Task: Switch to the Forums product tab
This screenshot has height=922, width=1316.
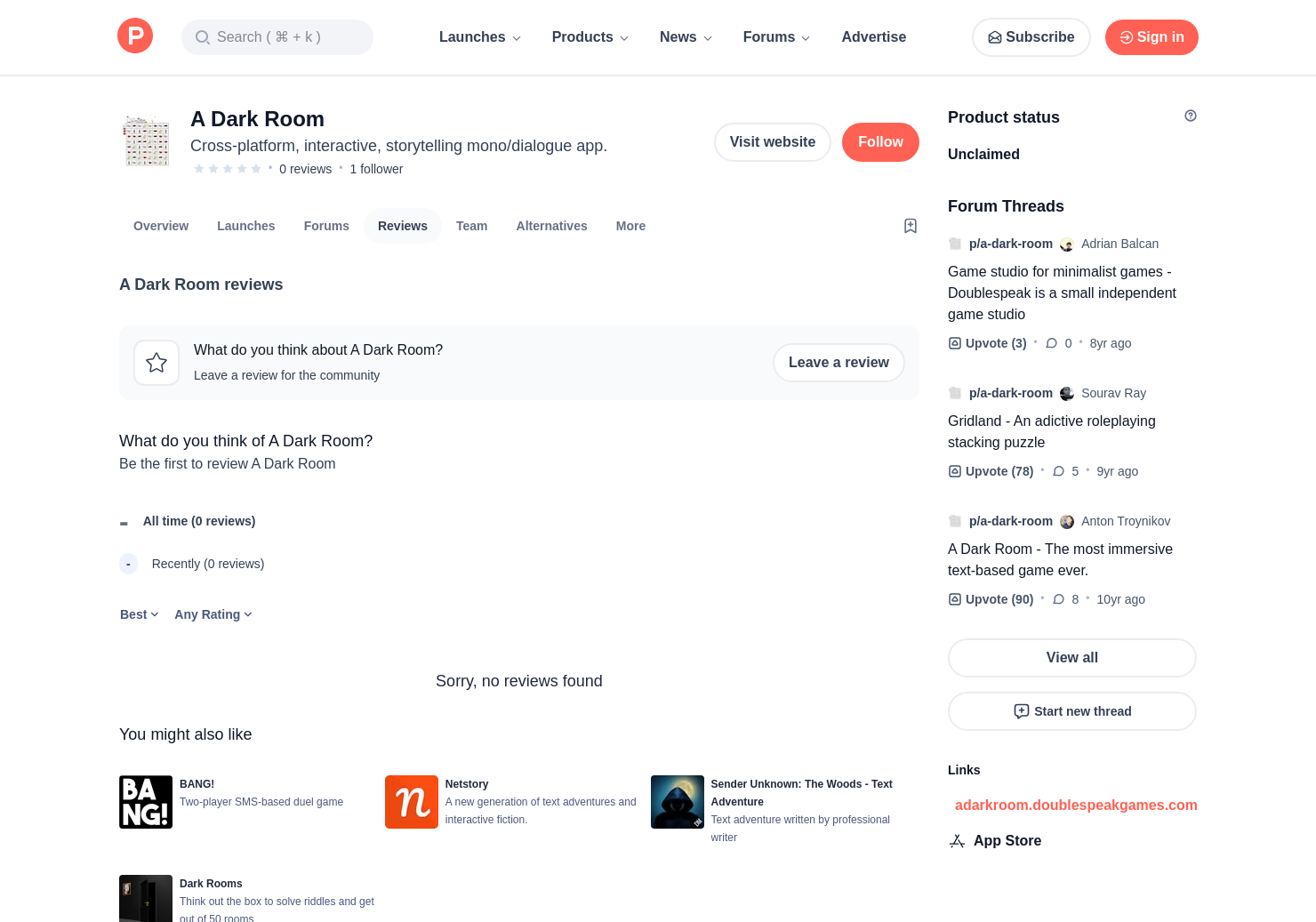Action: [x=326, y=226]
